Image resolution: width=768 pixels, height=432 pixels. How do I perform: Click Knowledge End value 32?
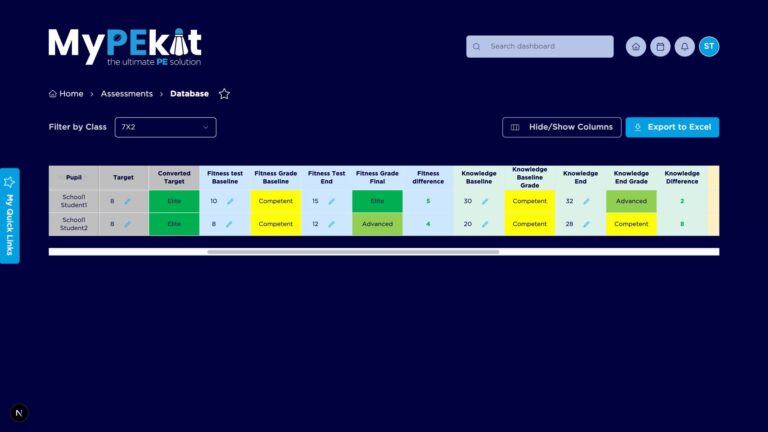(569, 201)
